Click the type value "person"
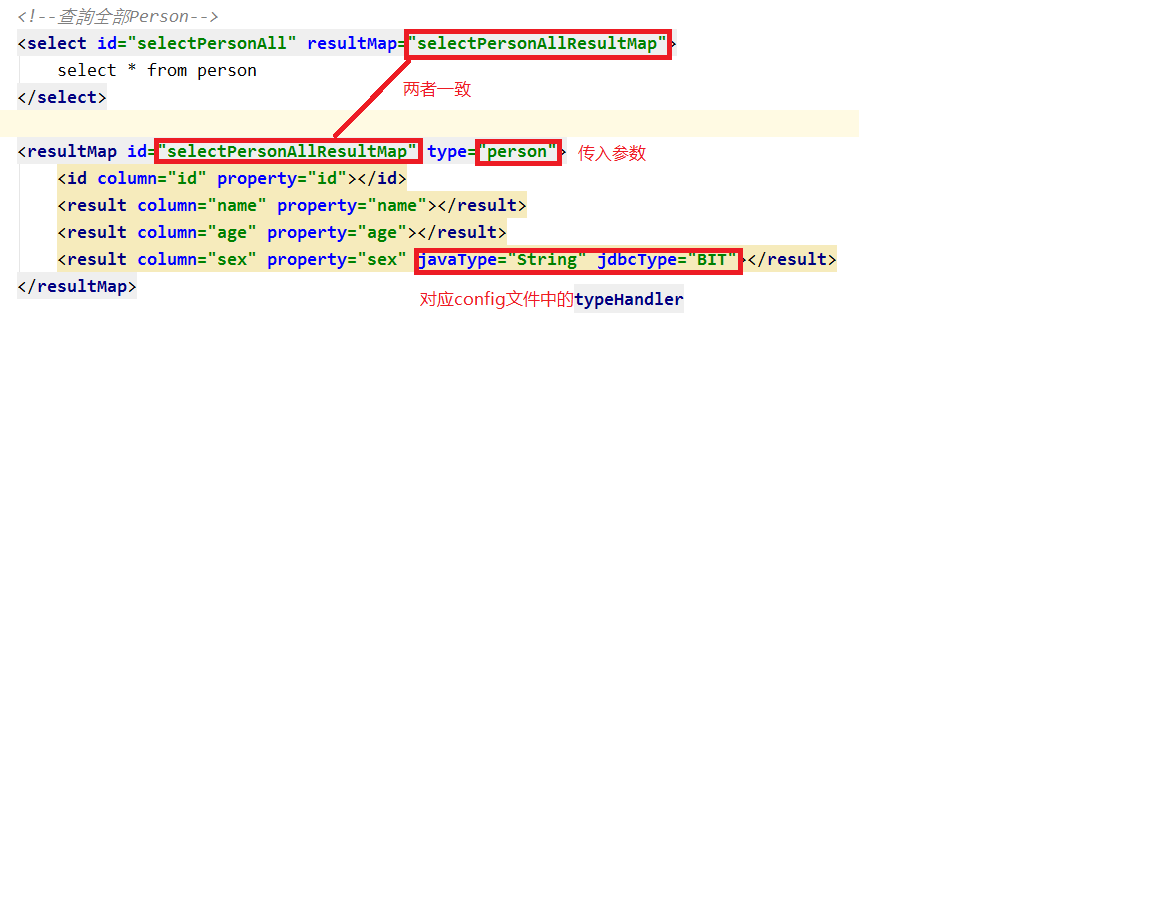The width and height of the screenshot is (1152, 899). coord(517,151)
